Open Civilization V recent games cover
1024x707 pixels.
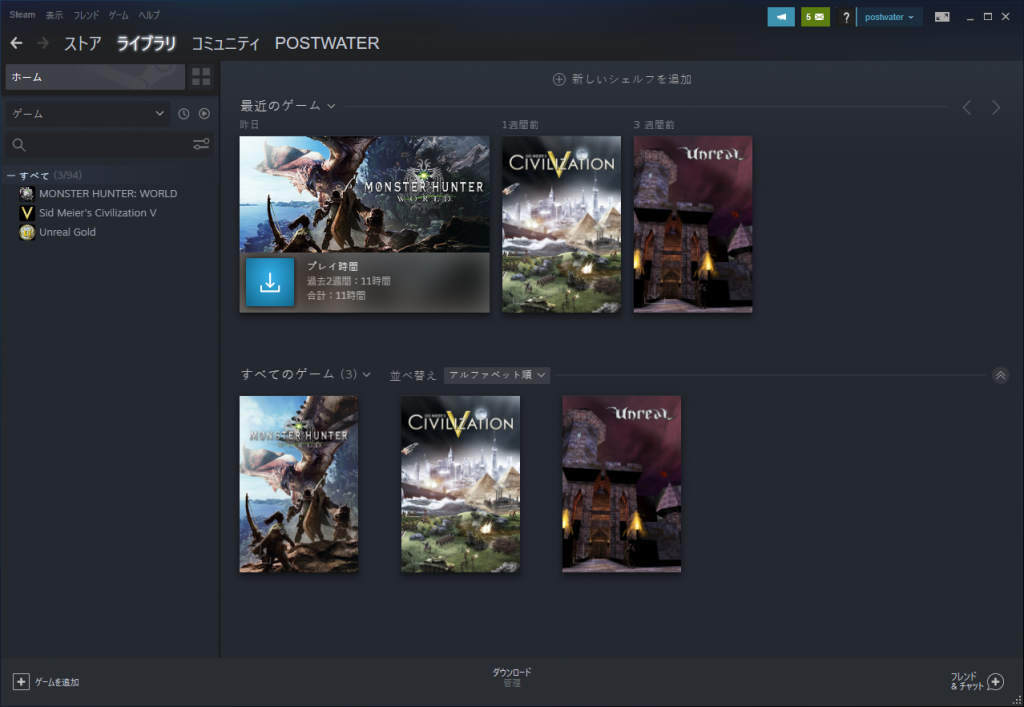562,224
